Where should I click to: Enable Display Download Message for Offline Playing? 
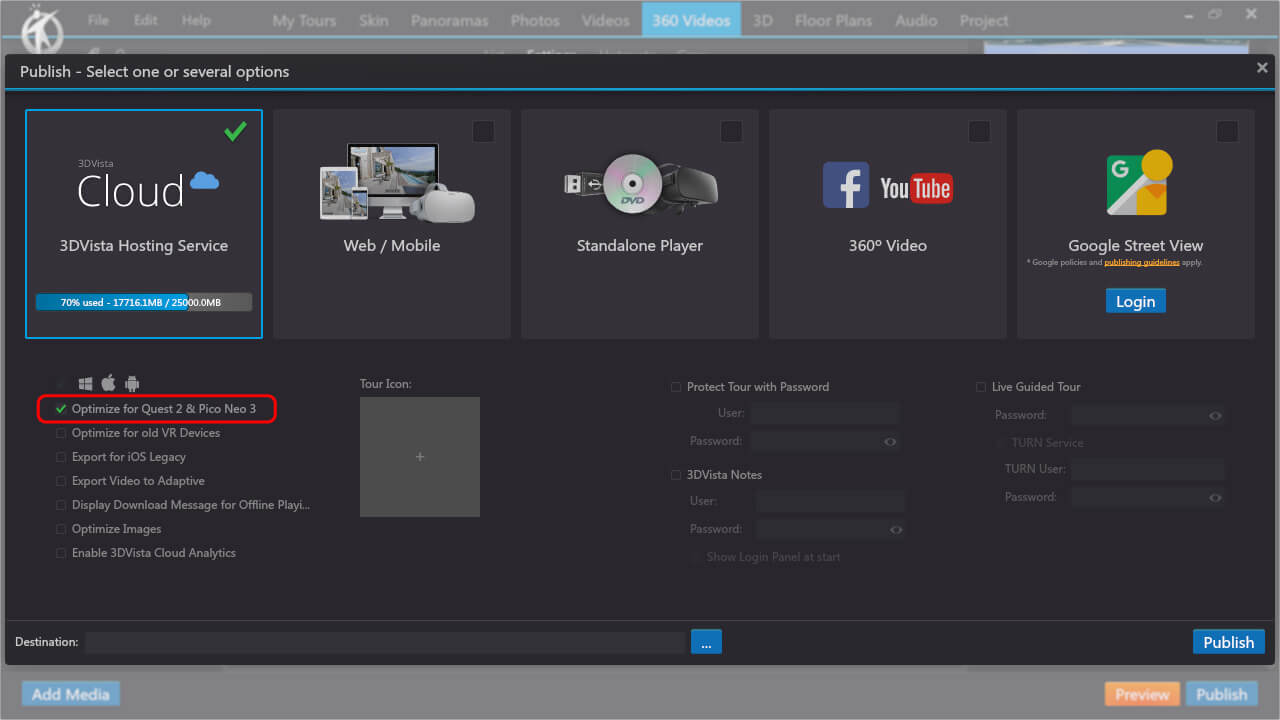pyautogui.click(x=61, y=505)
